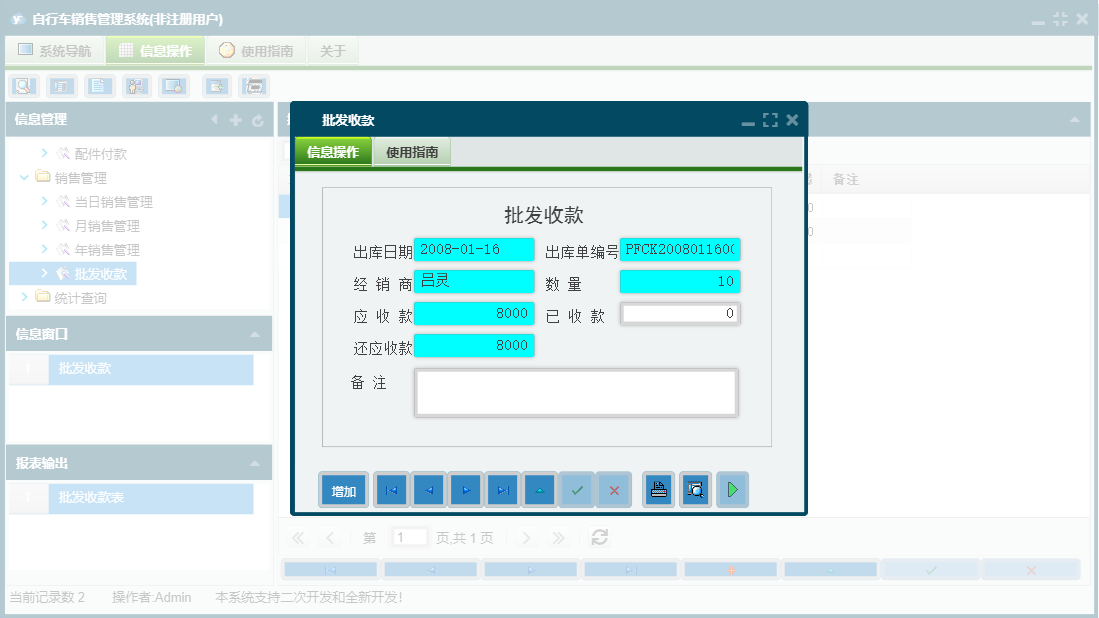Confirm the record with the green checkmark

point(577,489)
